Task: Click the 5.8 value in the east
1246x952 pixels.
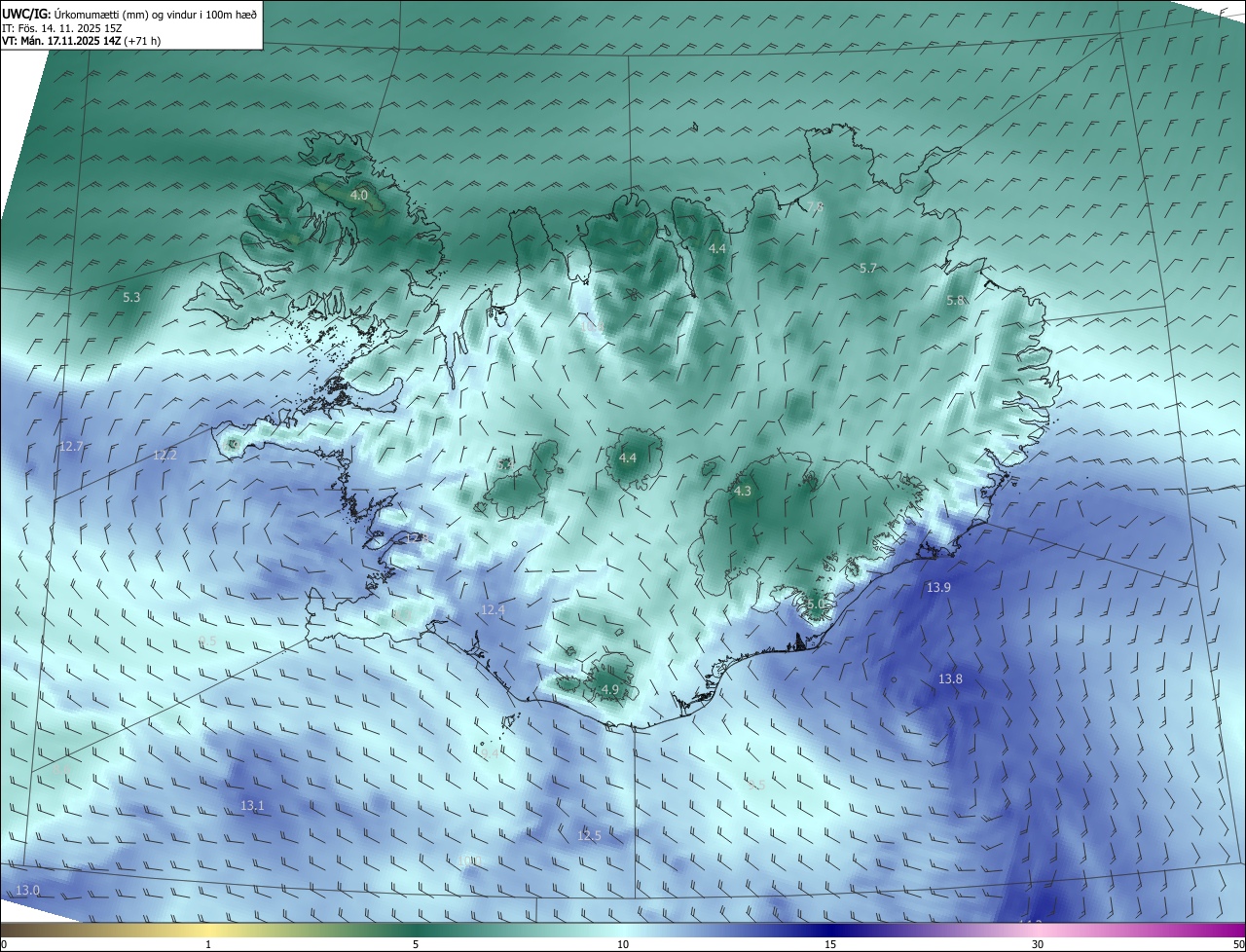Action: (955, 301)
